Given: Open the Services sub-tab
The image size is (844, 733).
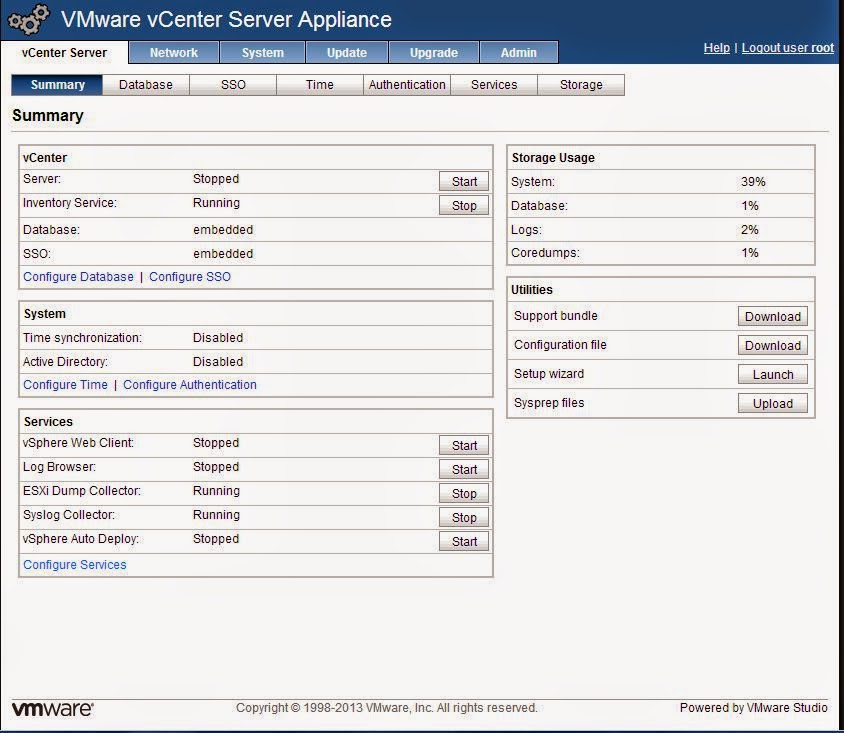Looking at the screenshot, I should click(x=494, y=85).
